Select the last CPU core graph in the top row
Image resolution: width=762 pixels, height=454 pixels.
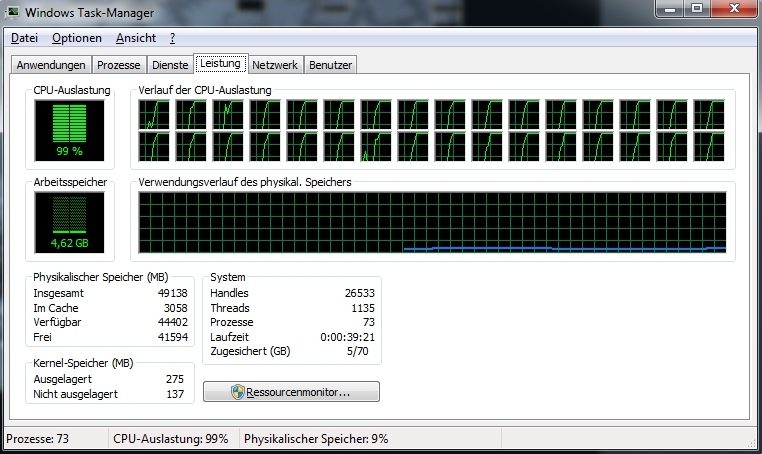[709, 114]
